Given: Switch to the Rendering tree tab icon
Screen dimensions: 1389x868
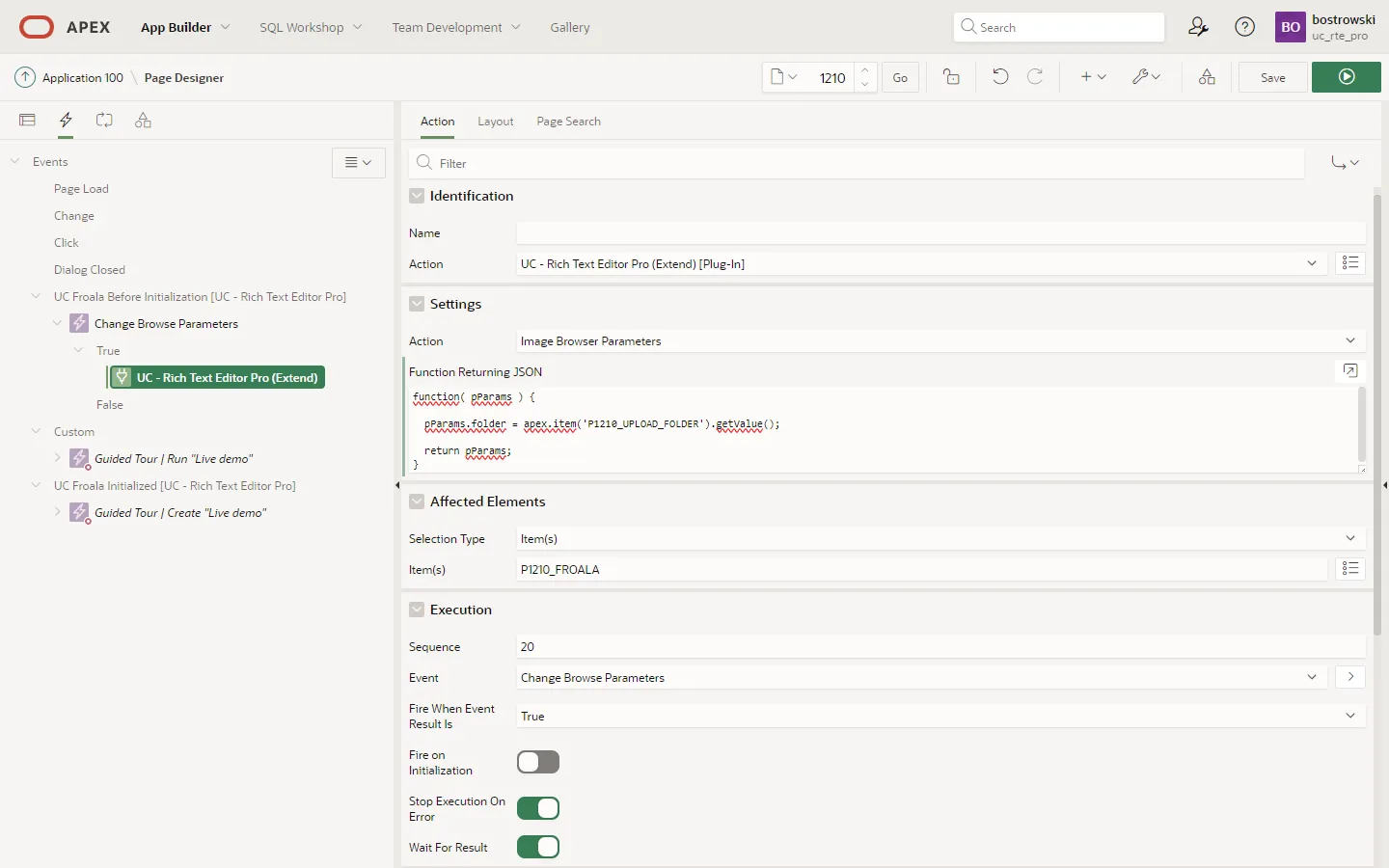Looking at the screenshot, I should pos(27,121).
